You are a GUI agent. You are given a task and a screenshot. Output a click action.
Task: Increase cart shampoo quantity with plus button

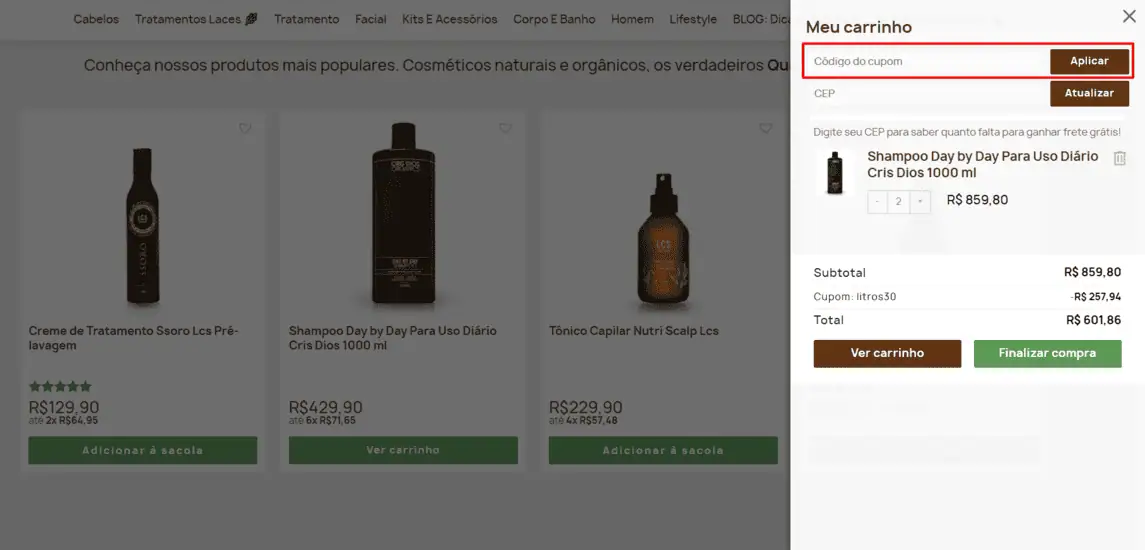[x=921, y=201]
